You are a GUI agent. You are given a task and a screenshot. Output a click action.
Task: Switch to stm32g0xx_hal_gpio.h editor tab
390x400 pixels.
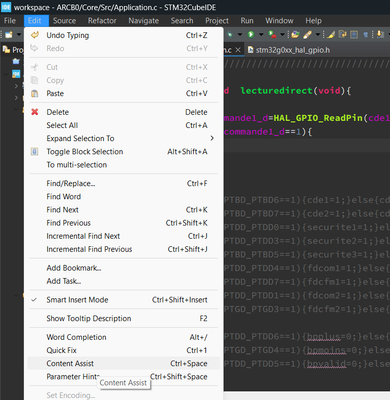289,50
